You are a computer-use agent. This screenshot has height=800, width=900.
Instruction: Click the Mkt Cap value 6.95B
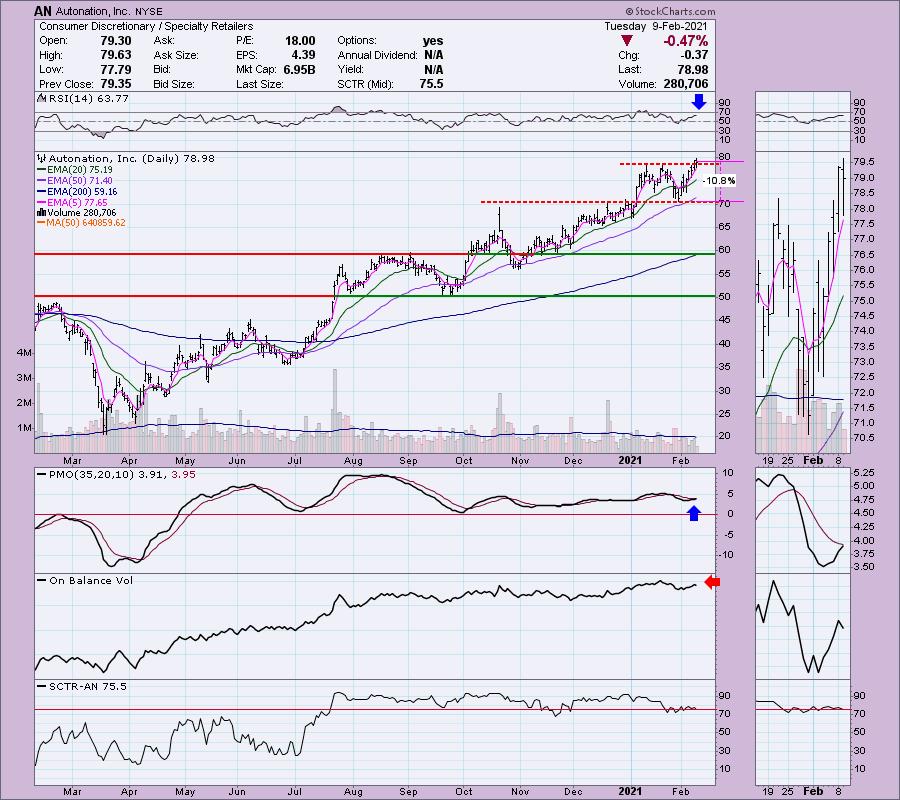(x=299, y=69)
